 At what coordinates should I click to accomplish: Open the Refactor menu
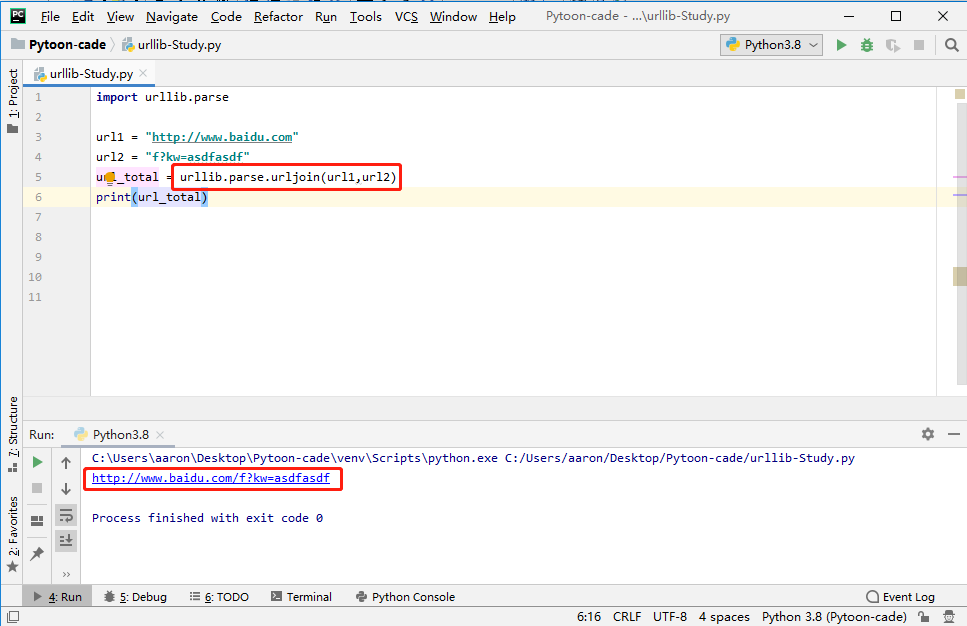278,16
